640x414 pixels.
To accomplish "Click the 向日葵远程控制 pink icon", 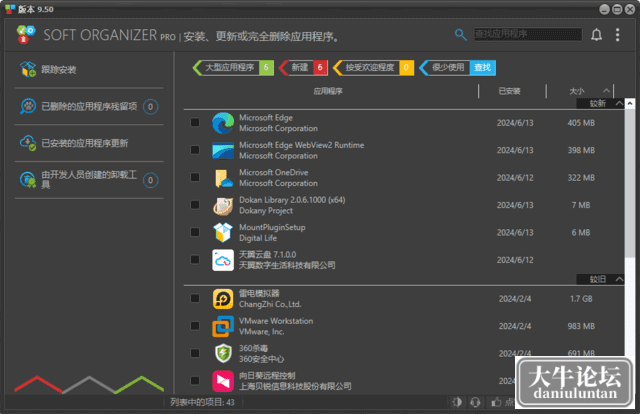I will point(223,381).
